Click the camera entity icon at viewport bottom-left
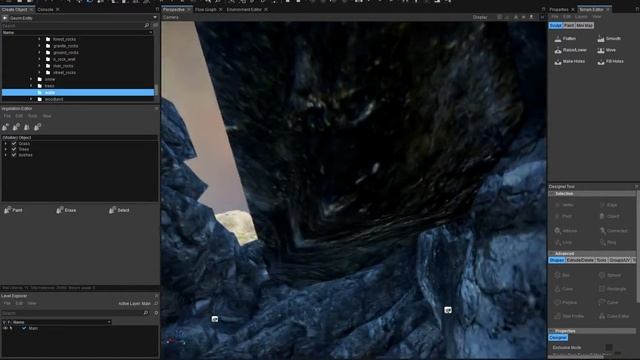This screenshot has width=640, height=360. point(215,319)
